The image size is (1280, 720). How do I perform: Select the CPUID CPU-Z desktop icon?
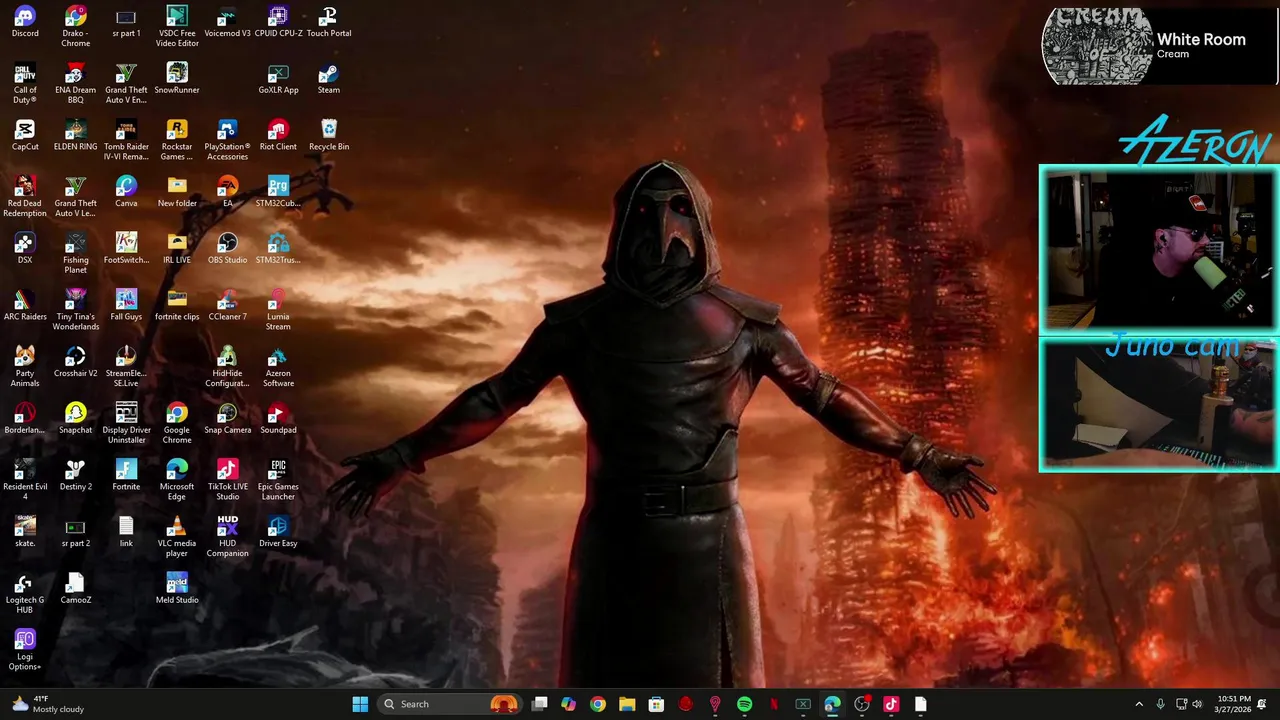(278, 22)
